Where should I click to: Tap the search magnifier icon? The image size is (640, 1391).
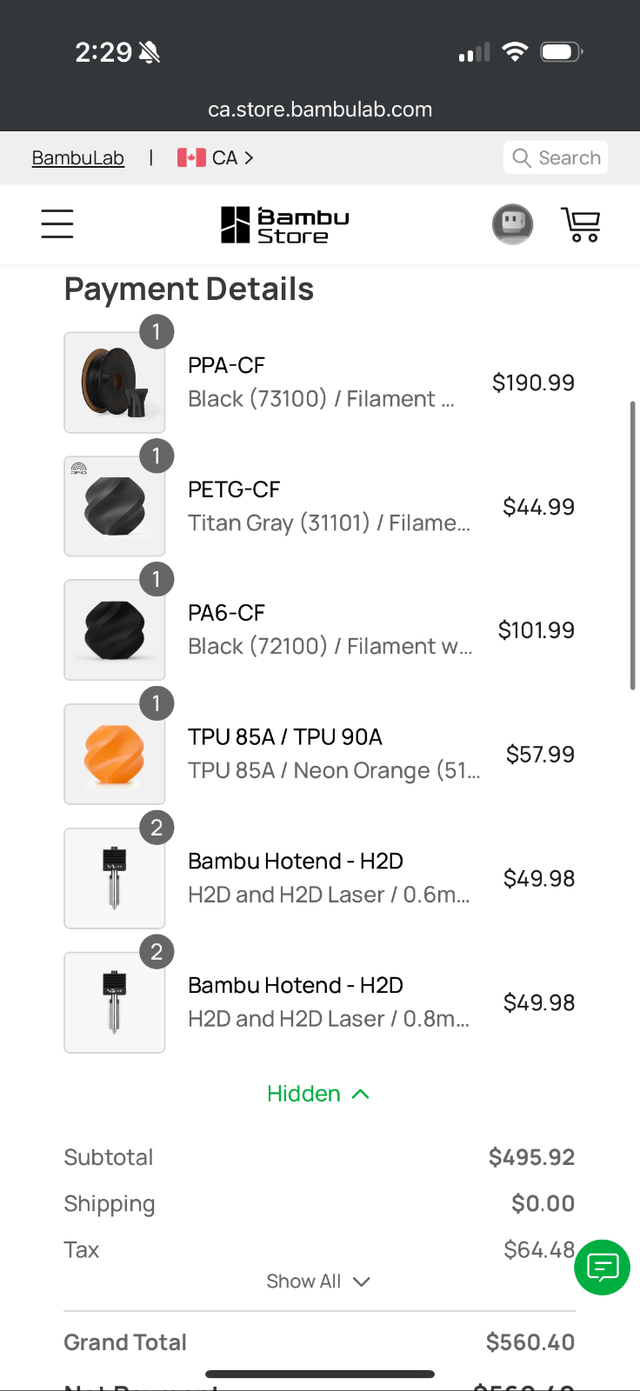point(521,157)
